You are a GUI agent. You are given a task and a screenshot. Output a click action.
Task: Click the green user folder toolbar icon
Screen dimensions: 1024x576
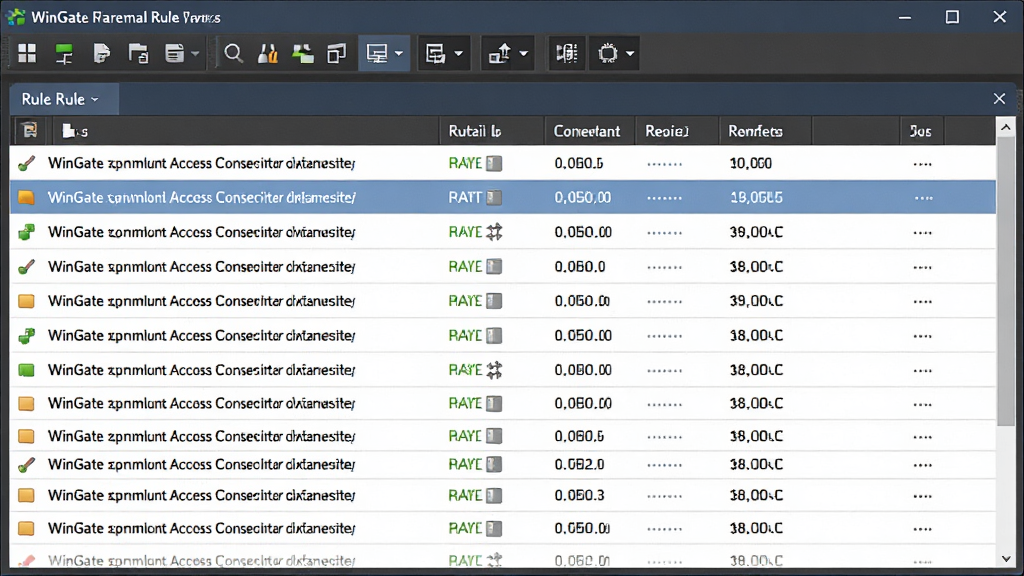point(302,54)
